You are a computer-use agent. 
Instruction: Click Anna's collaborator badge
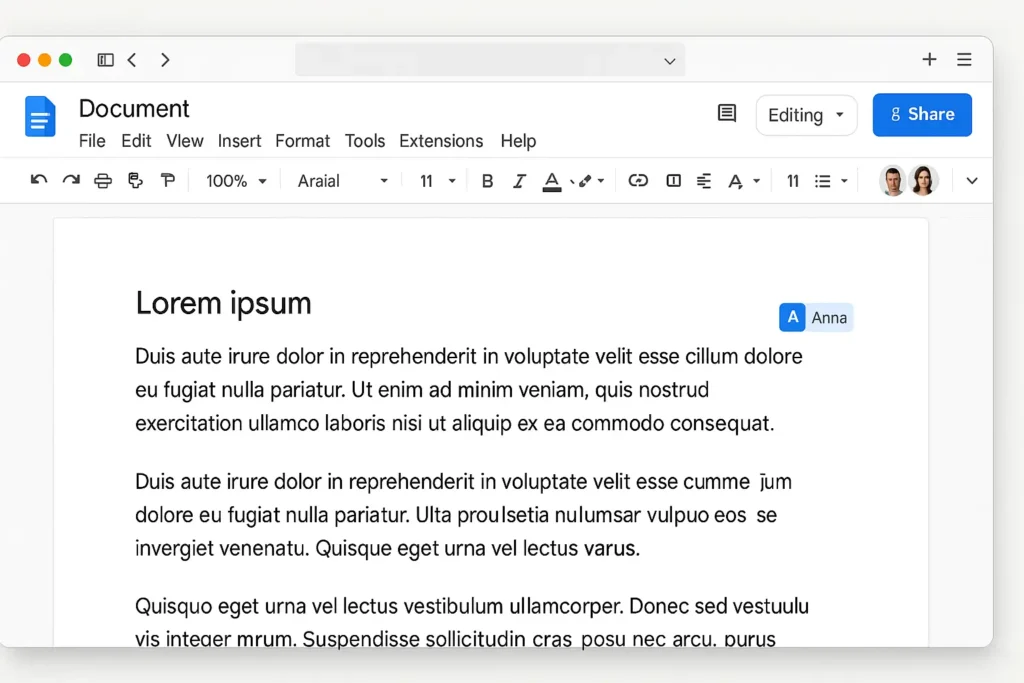click(816, 317)
